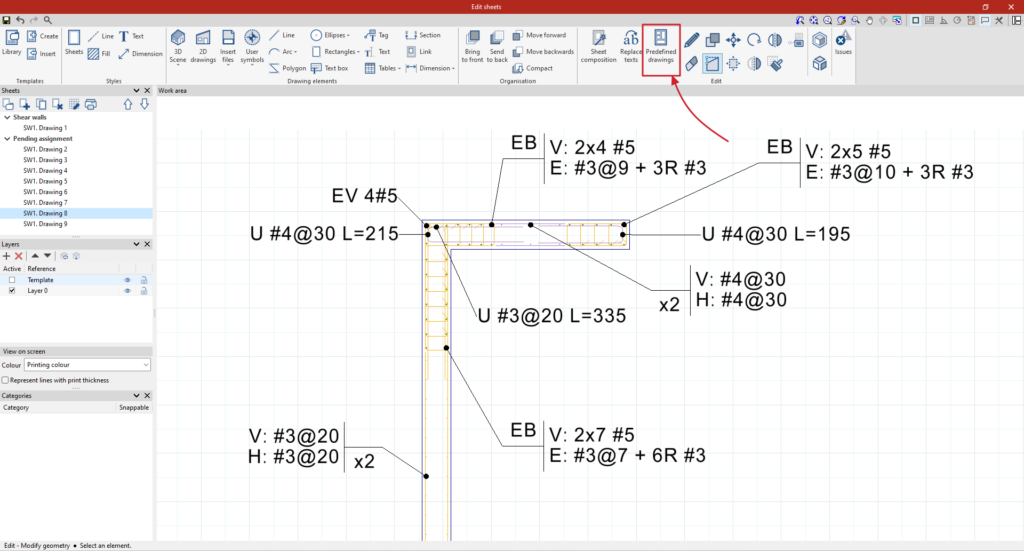Open the Colour dropdown Printing colour
This screenshot has height=551, width=1024.
(88, 365)
